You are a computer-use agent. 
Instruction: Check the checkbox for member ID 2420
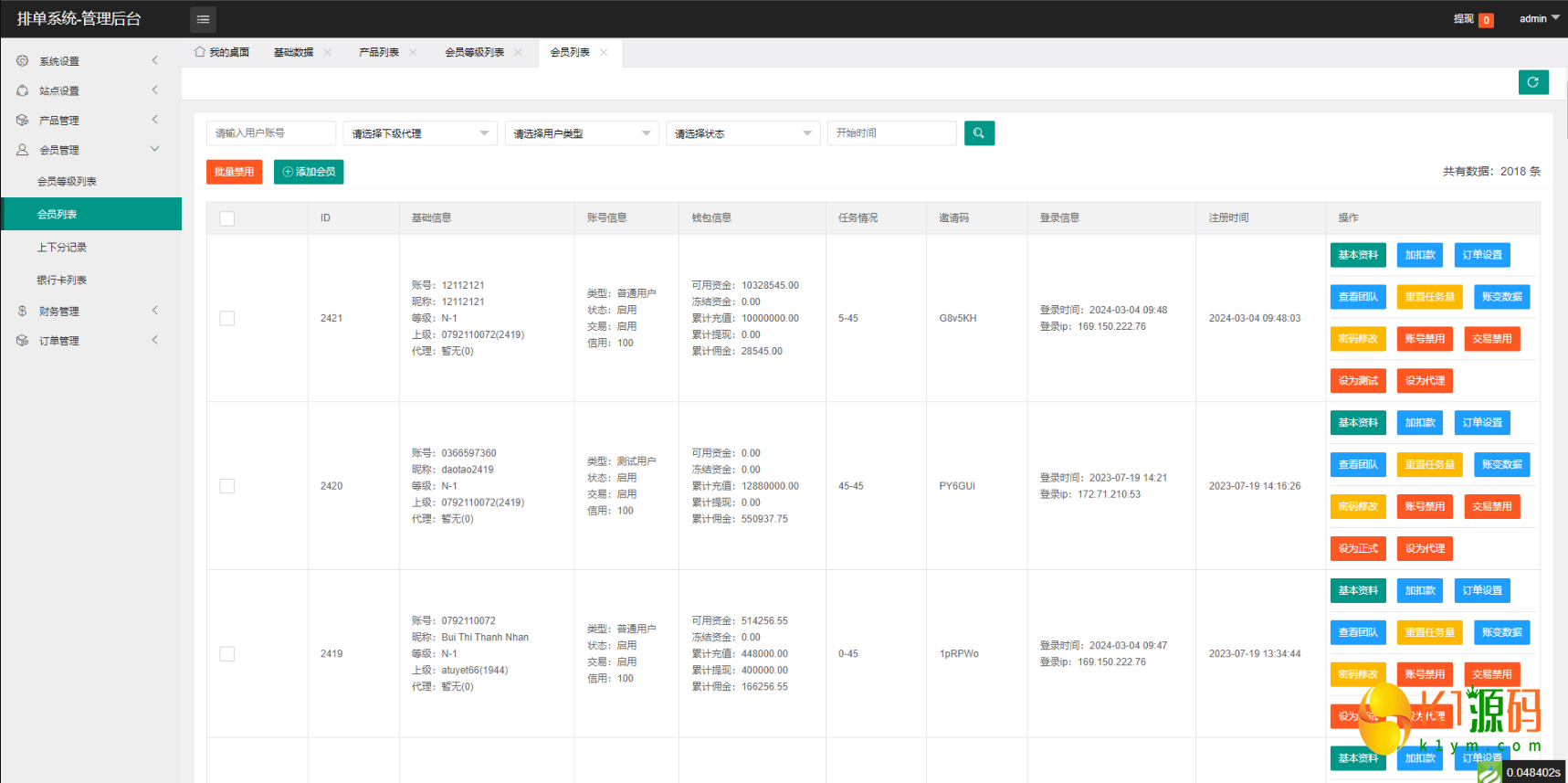[x=227, y=486]
